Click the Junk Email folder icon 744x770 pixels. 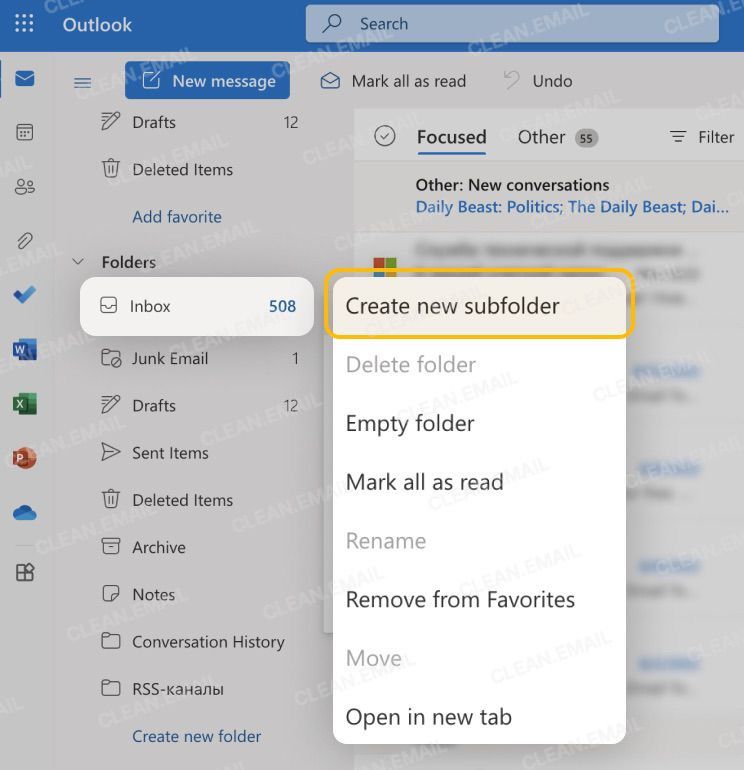pyautogui.click(x=111, y=358)
